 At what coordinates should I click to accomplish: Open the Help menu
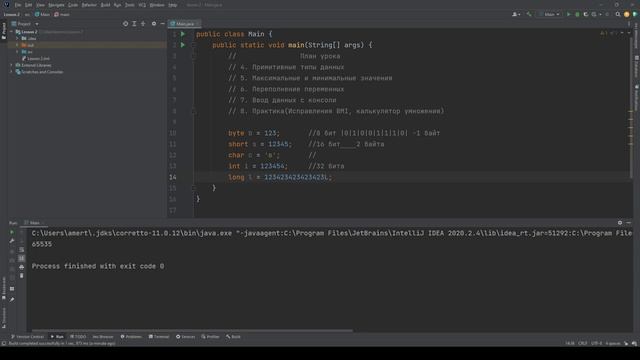click(173, 5)
